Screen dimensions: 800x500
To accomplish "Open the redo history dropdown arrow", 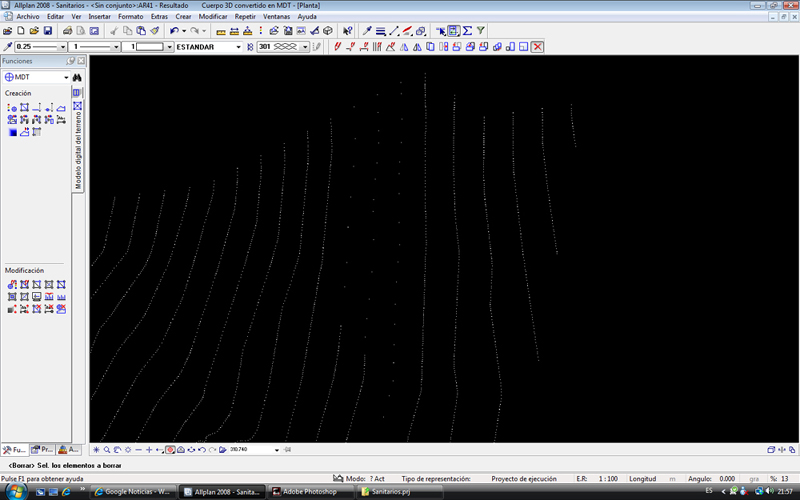I will 204,31.
